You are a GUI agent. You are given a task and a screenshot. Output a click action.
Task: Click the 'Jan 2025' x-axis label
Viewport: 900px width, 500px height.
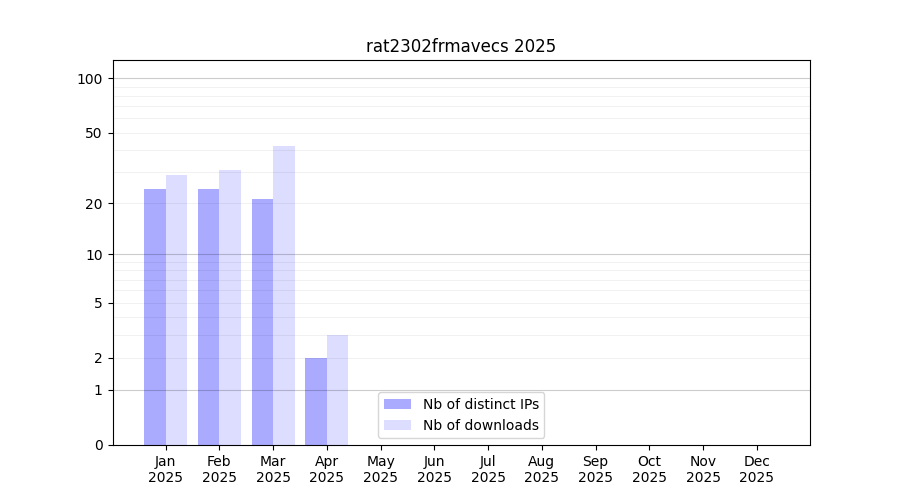pos(166,469)
